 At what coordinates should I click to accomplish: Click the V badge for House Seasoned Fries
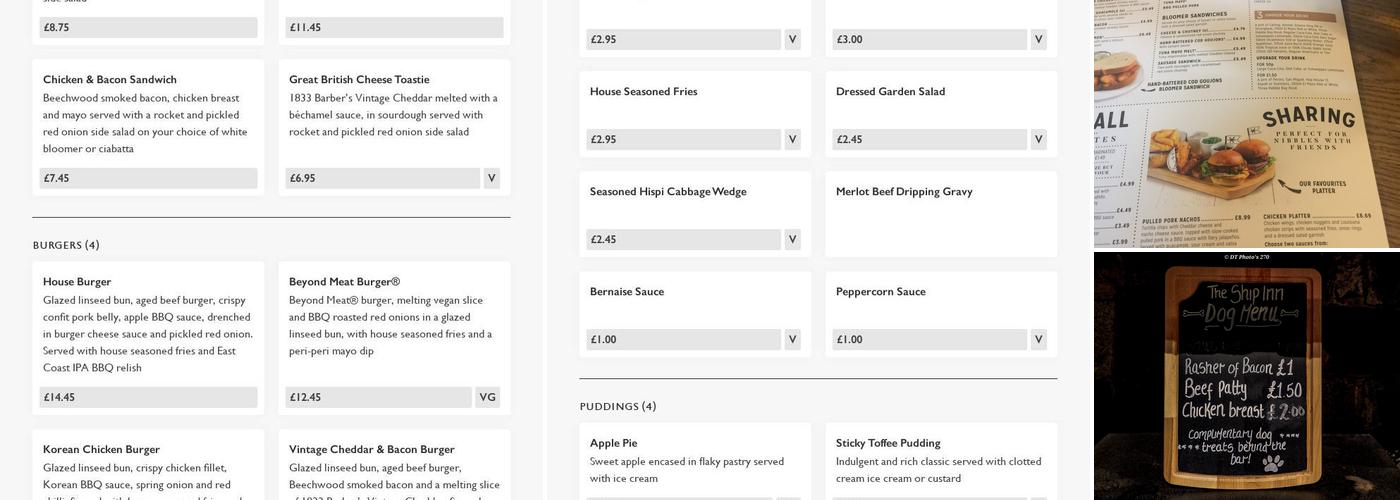coord(792,139)
